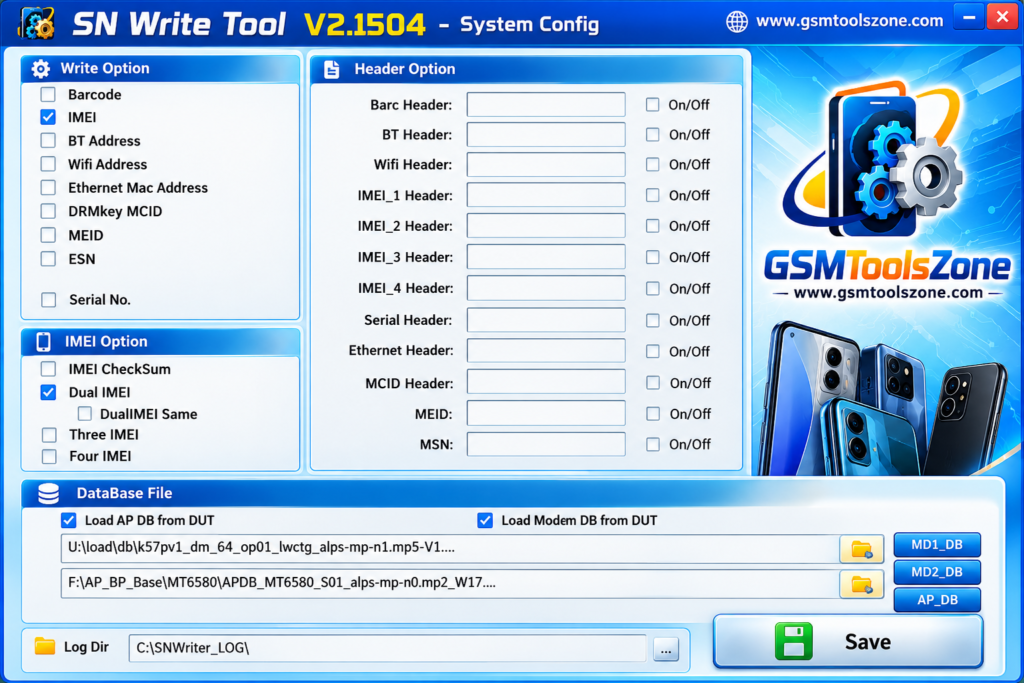The image size is (1024, 683).
Task: Enable BT Address write option
Action: tap(48, 140)
